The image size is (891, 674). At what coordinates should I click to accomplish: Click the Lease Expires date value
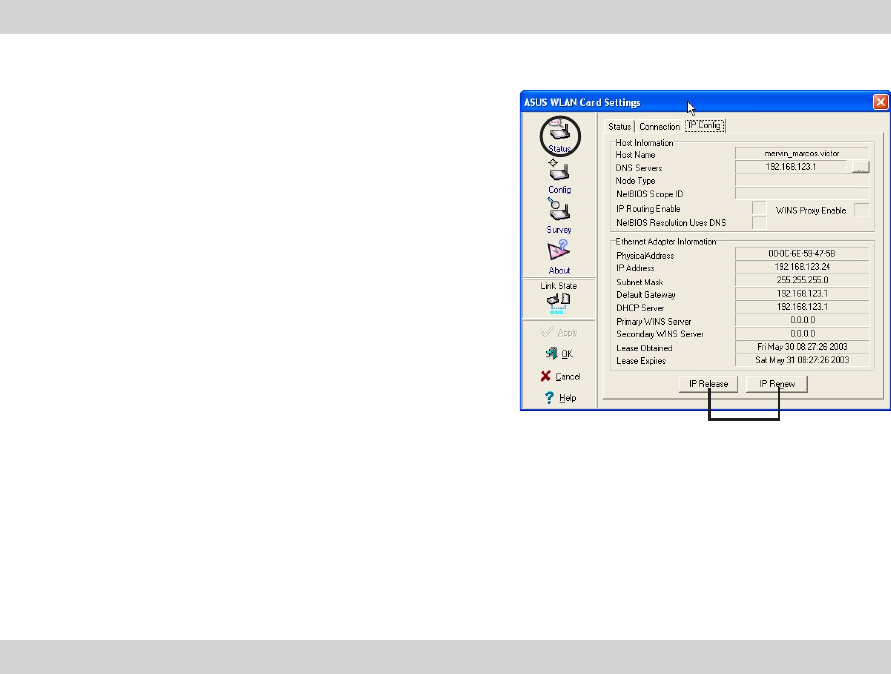[802, 360]
